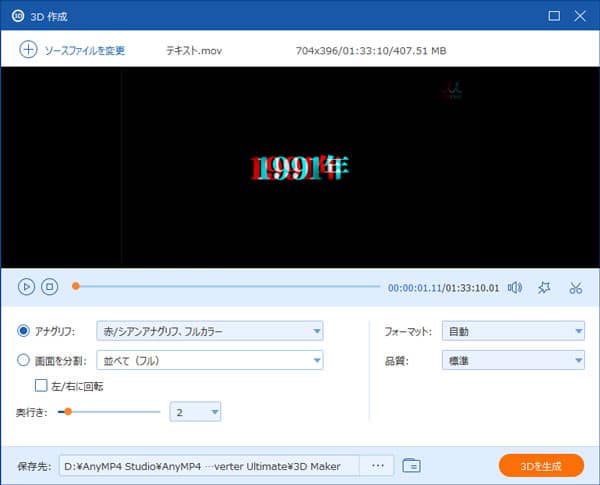
Task: Play the video preview
Action: [26, 287]
